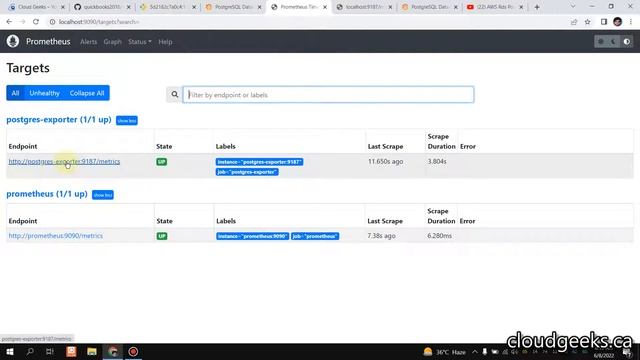The image size is (640, 360).
Task: Open File Explorer from taskbar
Action: (92, 351)
